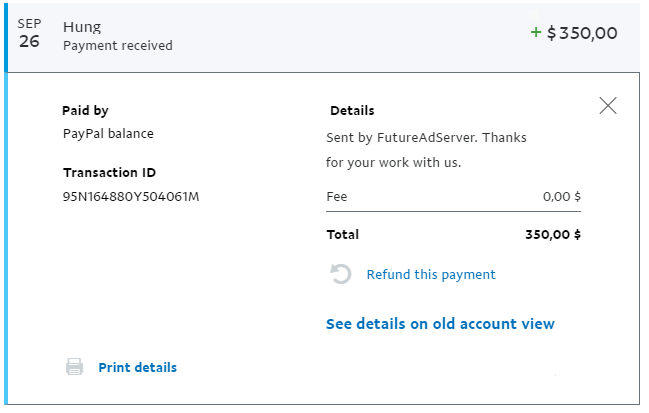The image size is (649, 413).
Task: Click the SEP 26 date label
Action: (29, 33)
